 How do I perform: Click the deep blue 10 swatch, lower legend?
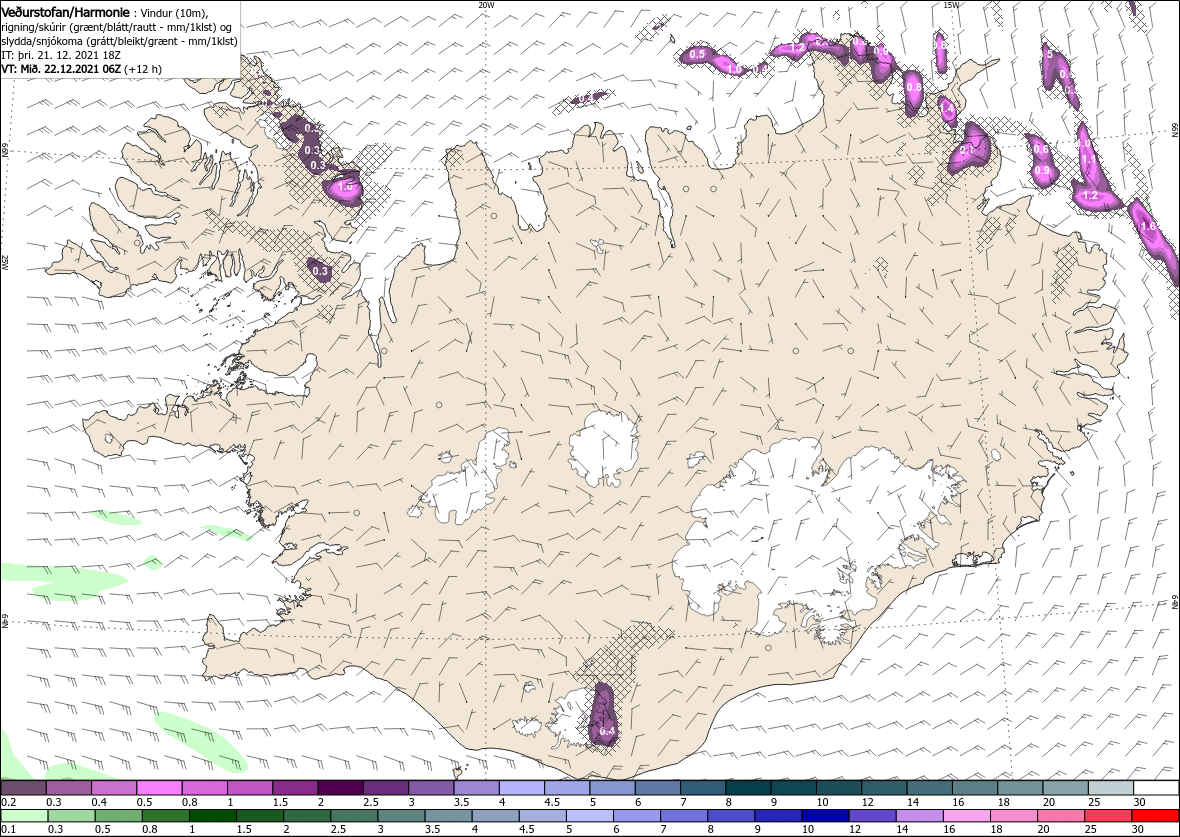point(825,816)
